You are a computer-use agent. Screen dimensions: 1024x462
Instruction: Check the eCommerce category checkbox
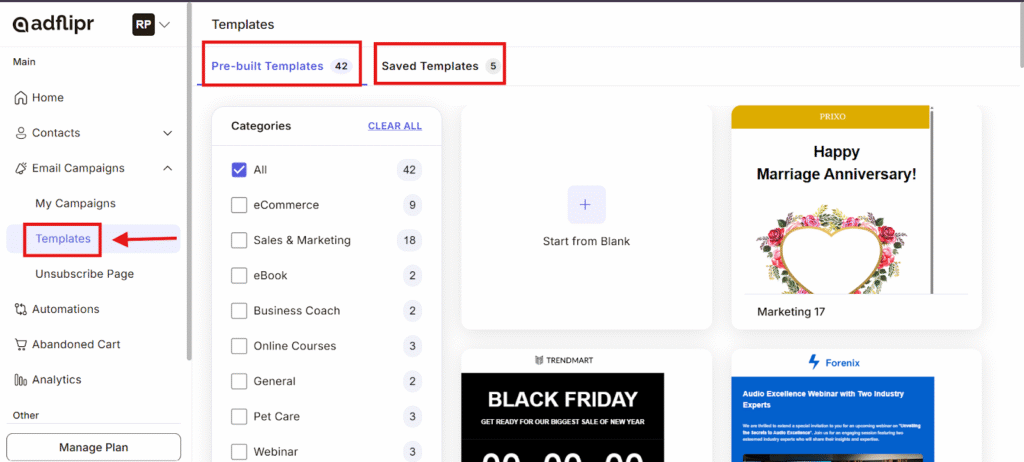point(239,205)
